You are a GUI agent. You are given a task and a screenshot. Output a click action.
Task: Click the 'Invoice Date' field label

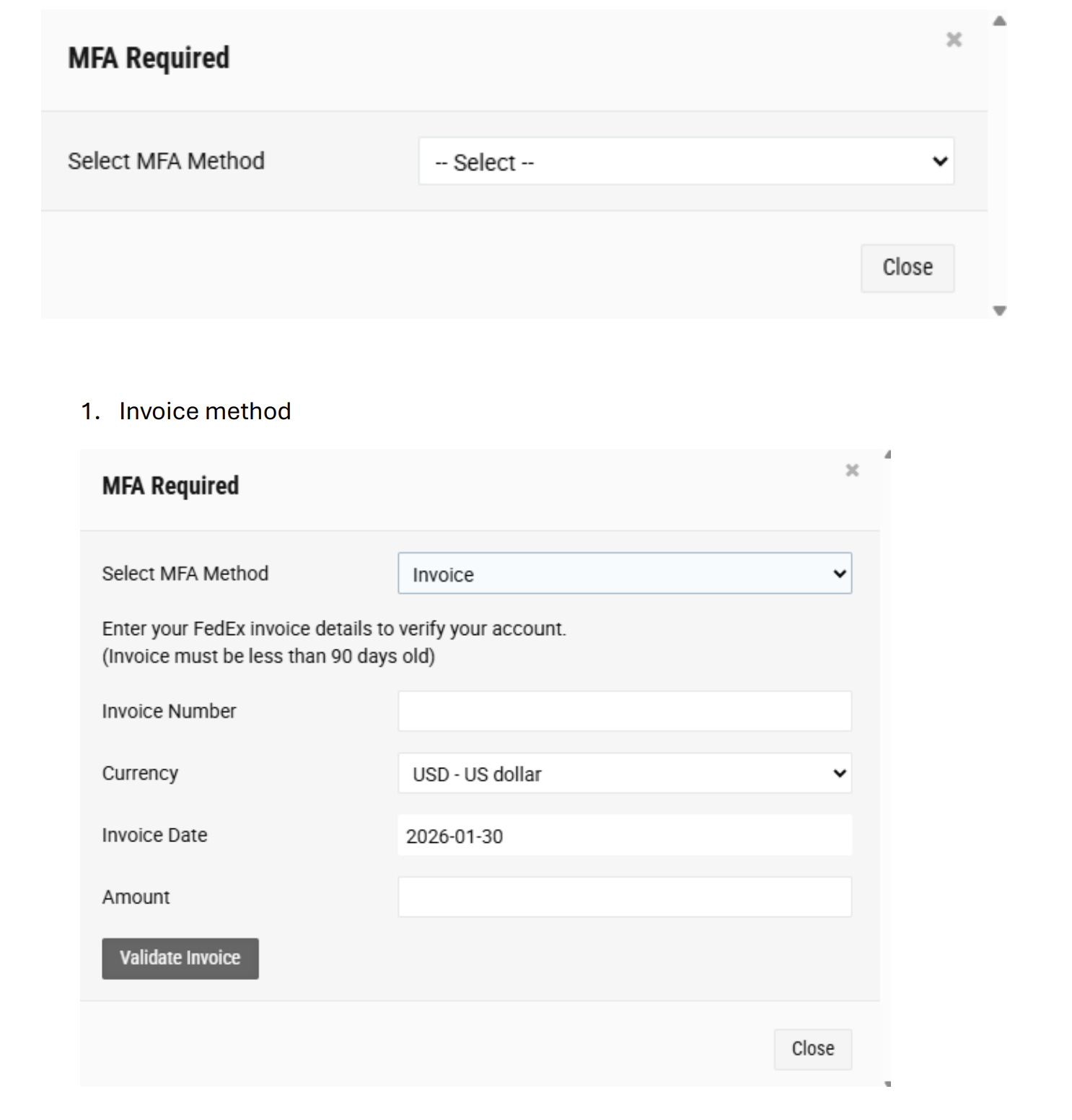[154, 836]
